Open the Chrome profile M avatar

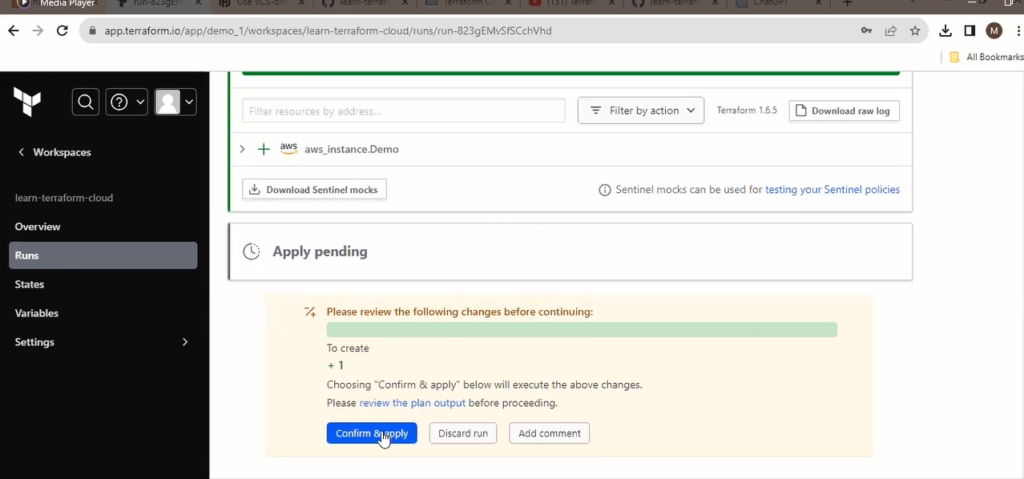994,31
